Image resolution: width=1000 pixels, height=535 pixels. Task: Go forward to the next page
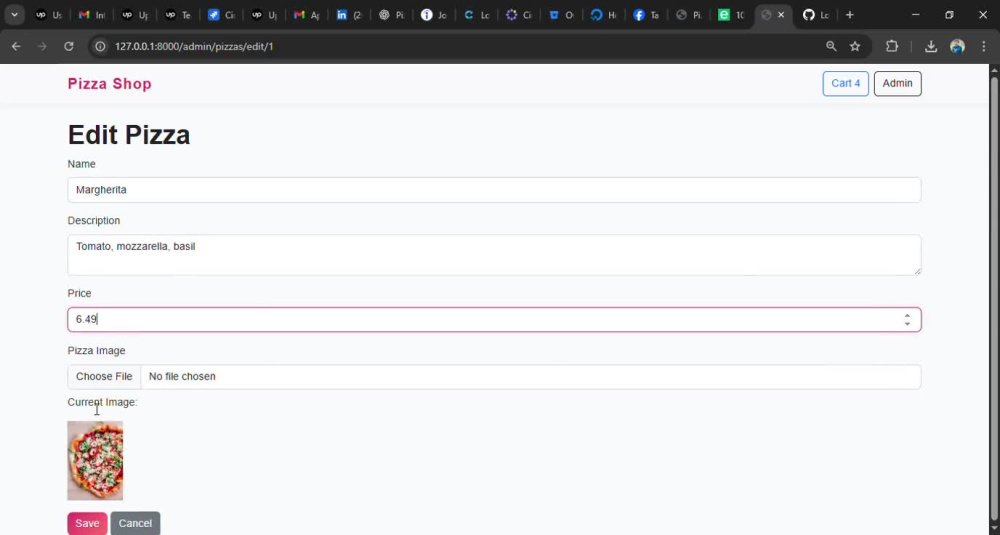(x=42, y=47)
